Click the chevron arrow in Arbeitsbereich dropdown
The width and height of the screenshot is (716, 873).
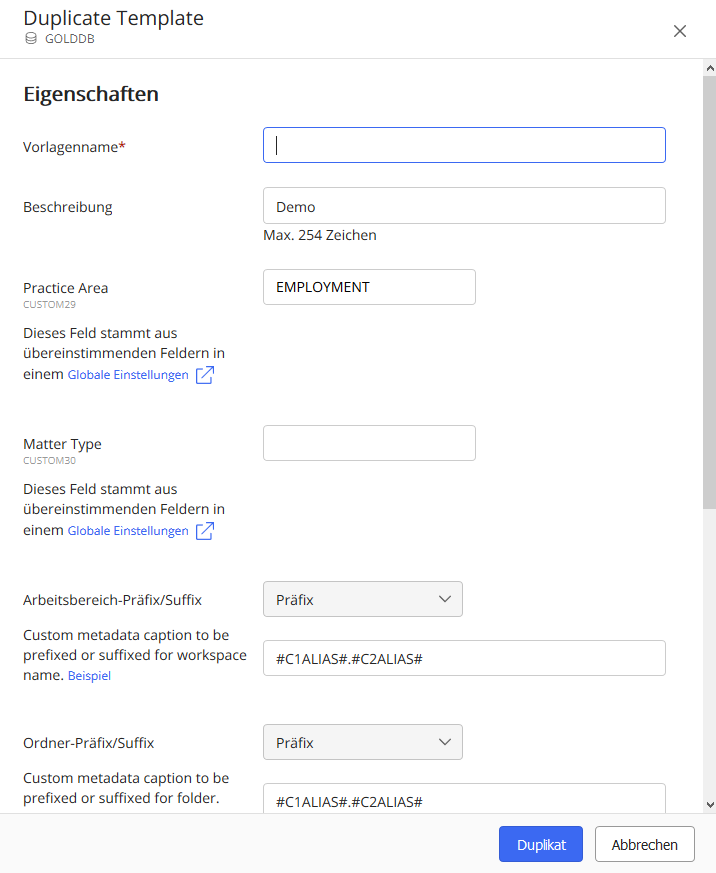pyautogui.click(x=445, y=600)
